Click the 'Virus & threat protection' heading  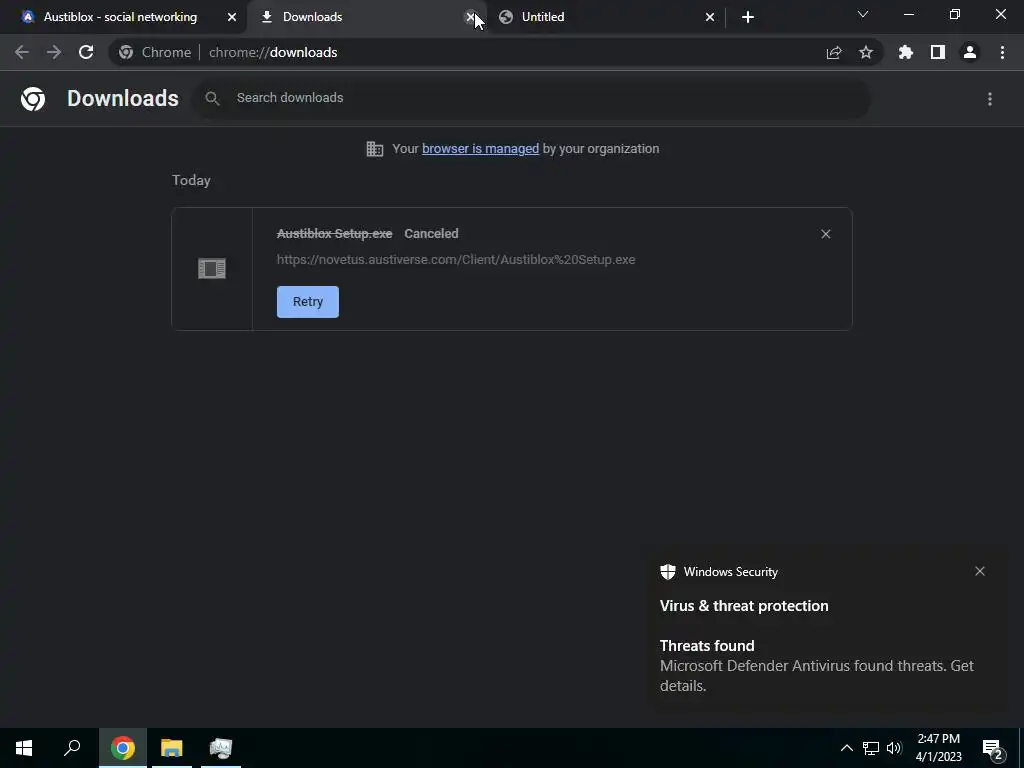click(x=744, y=606)
